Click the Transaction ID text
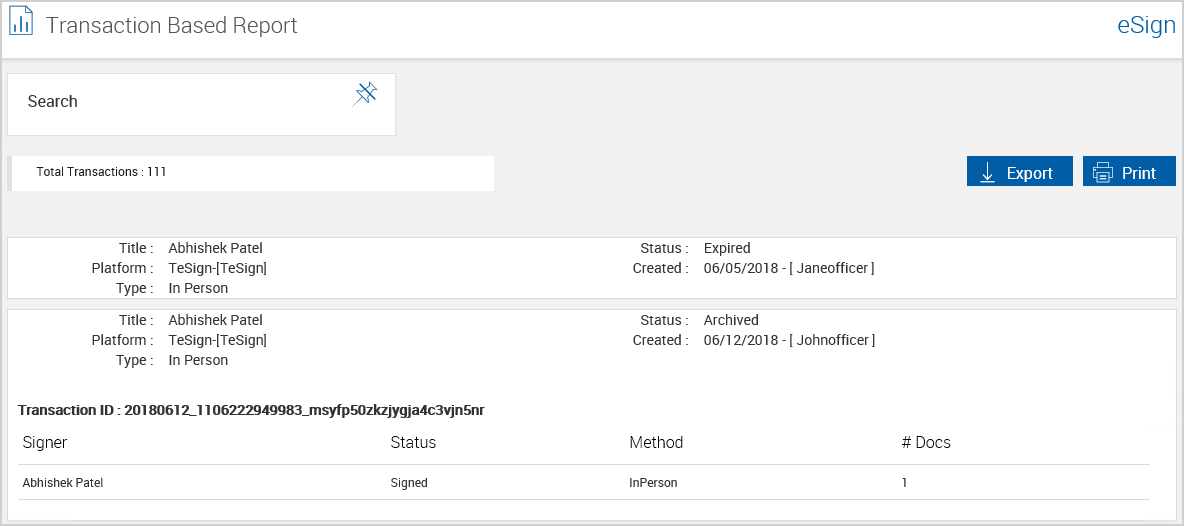Screen dimensions: 1184x526 [x=251, y=410]
